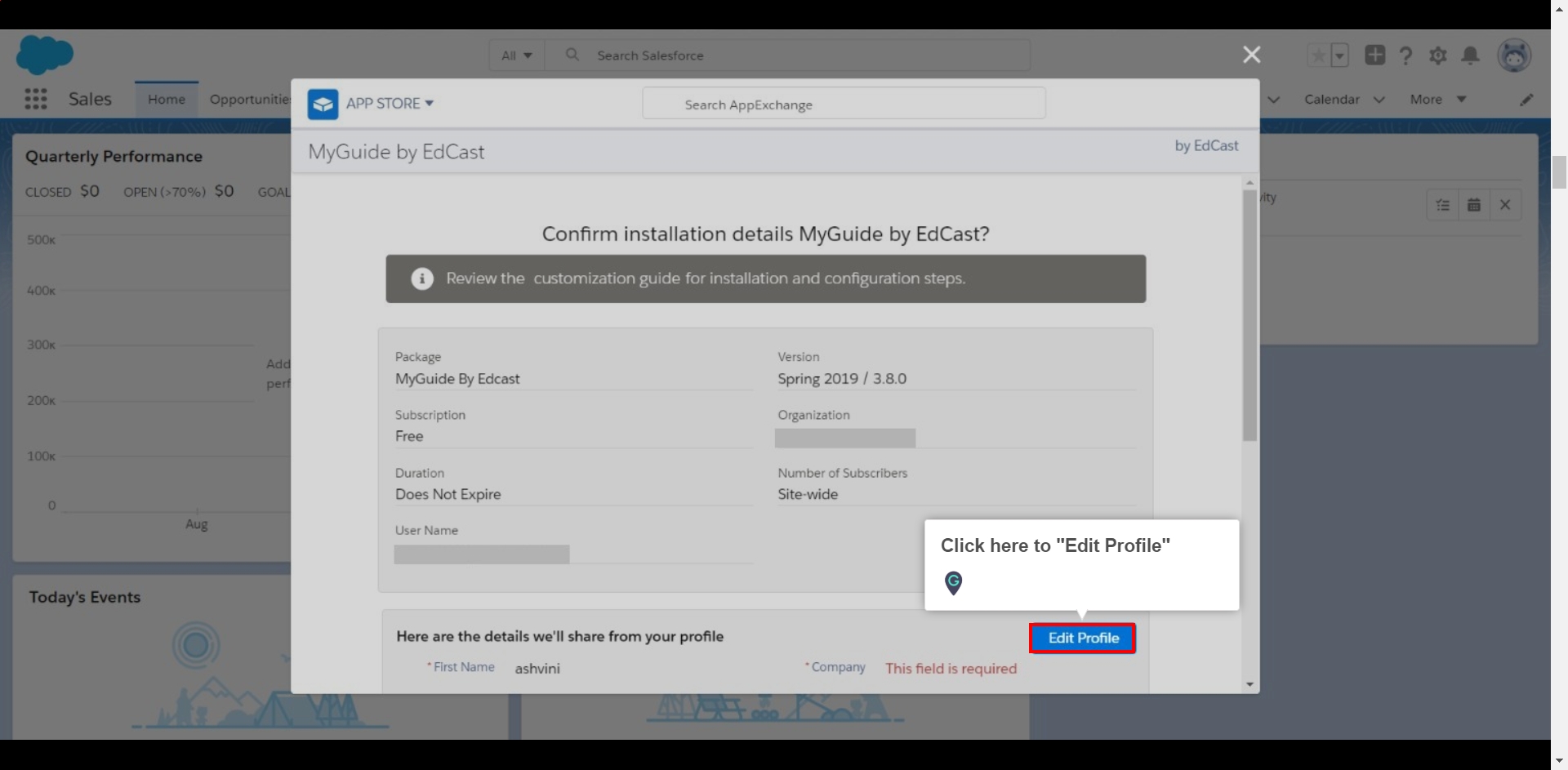Image resolution: width=1568 pixels, height=770 pixels.
Task: Expand the favorites list dropdown arrow
Action: click(x=1339, y=56)
